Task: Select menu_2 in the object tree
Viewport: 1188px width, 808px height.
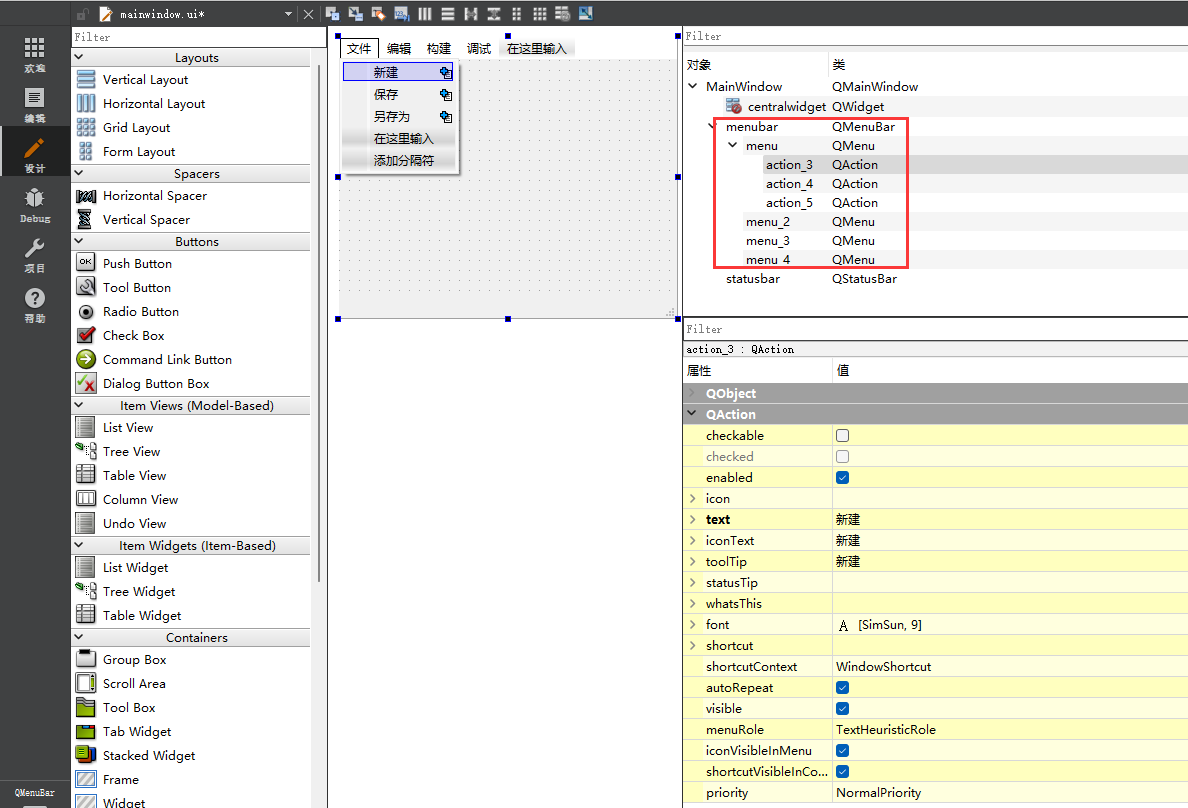Action: pos(768,221)
